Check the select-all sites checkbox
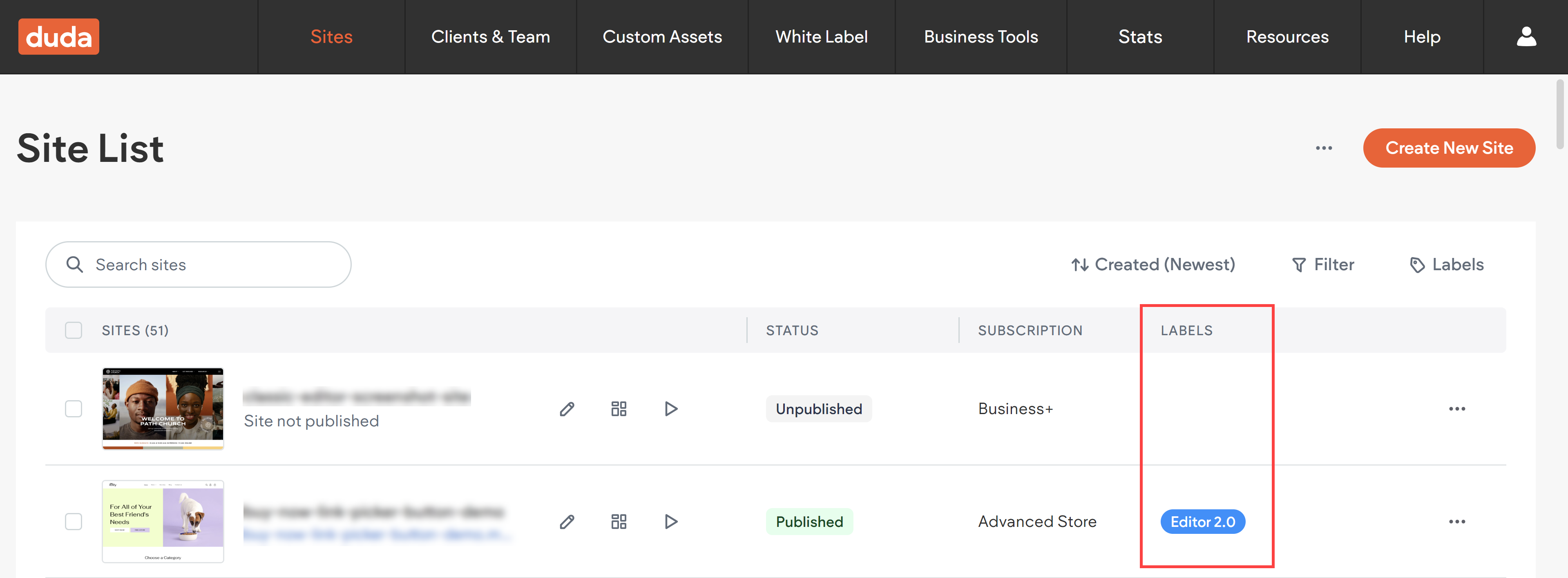 pyautogui.click(x=73, y=330)
